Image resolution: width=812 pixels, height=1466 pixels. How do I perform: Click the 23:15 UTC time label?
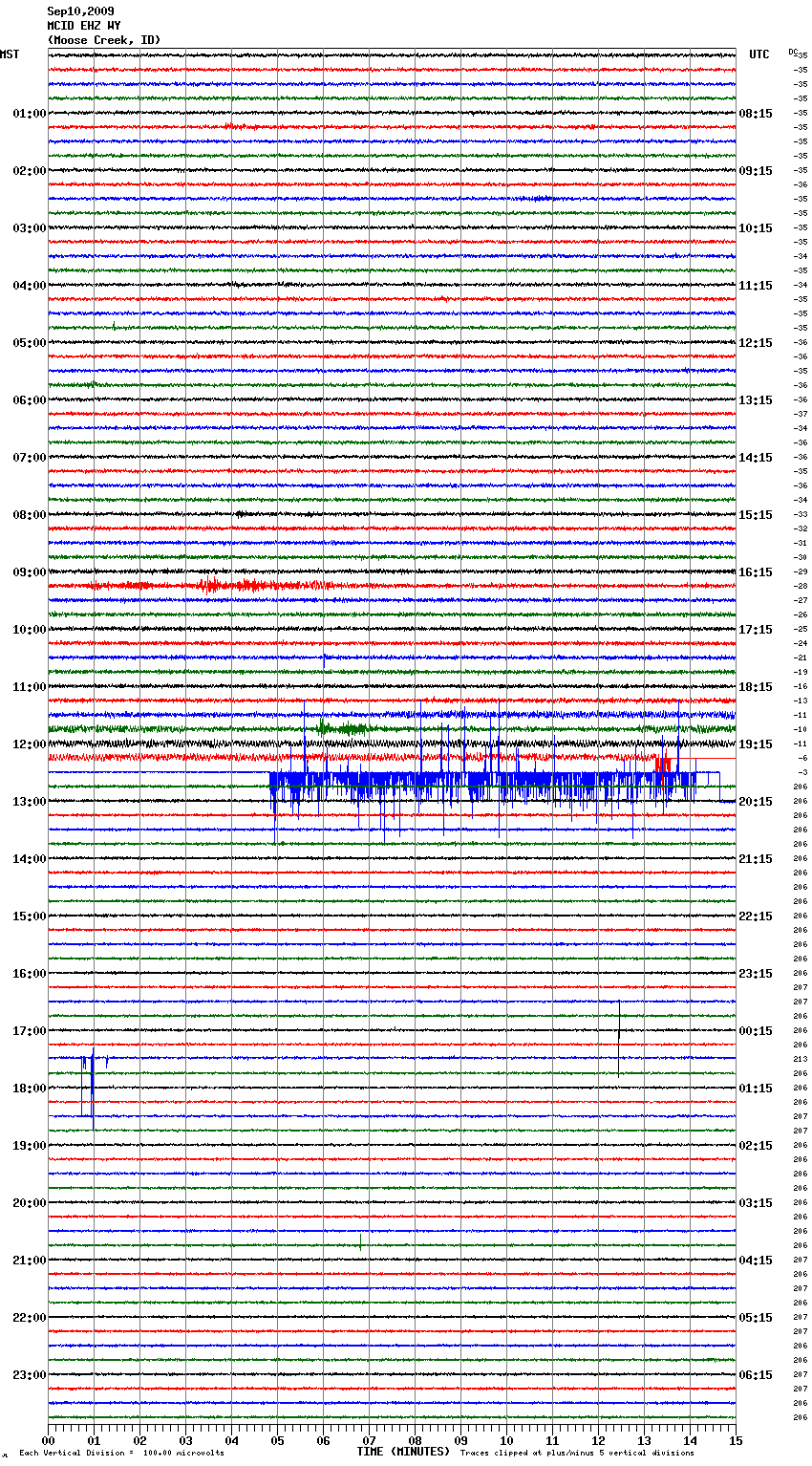coord(756,973)
